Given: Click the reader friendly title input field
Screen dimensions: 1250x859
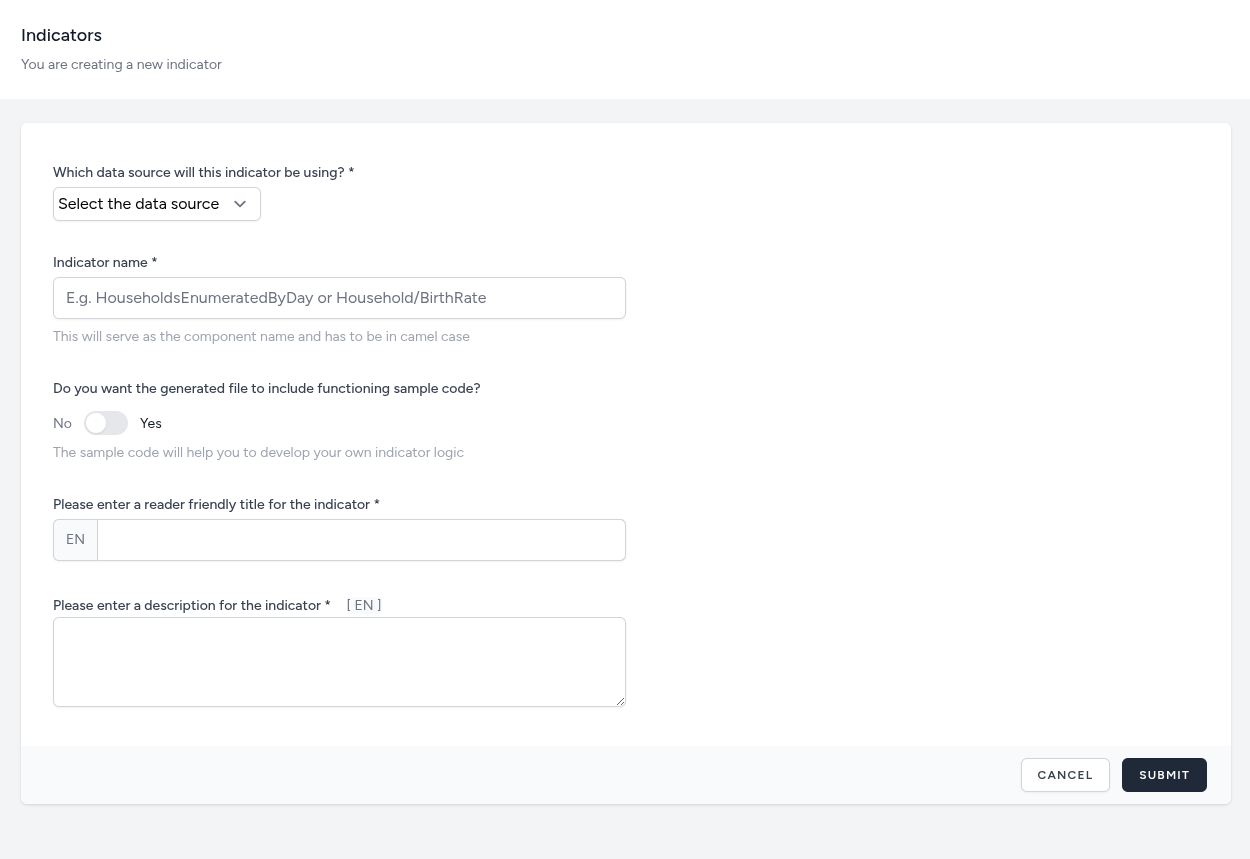Looking at the screenshot, I should tap(360, 540).
